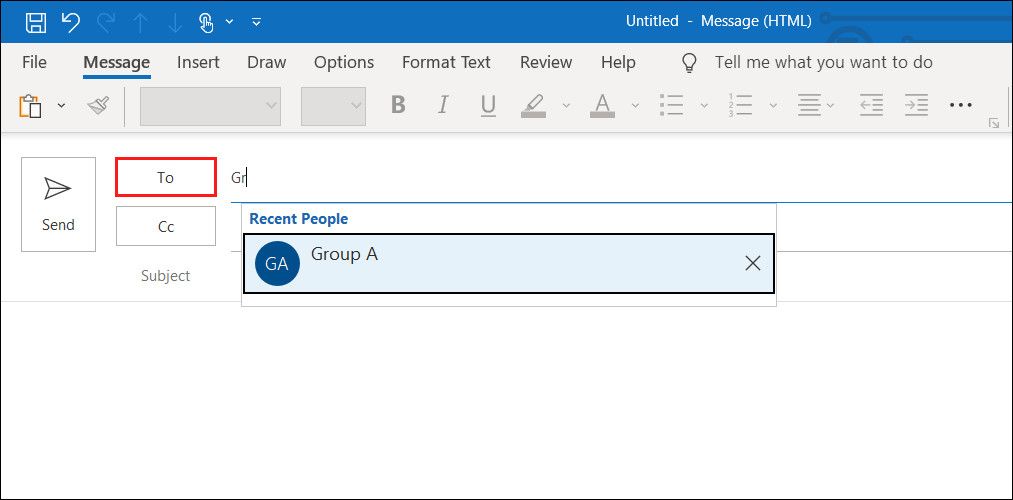Remove Group A from recent people

pyautogui.click(x=753, y=263)
